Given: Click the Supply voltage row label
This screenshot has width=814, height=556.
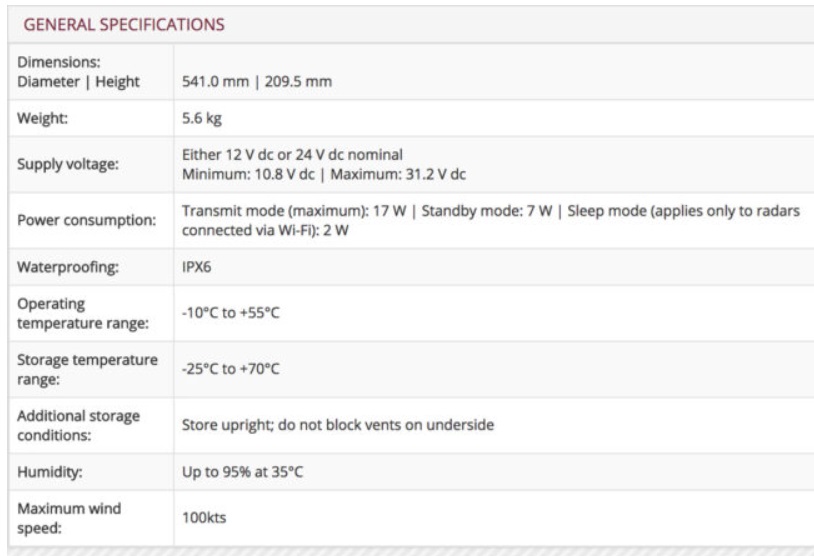Looking at the screenshot, I should [x=69, y=164].
